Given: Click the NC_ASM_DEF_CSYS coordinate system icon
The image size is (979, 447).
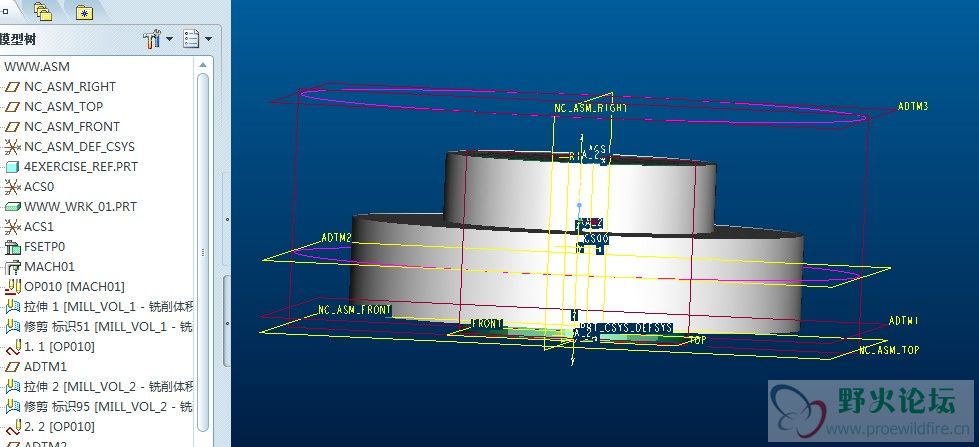Looking at the screenshot, I should coord(12,147).
